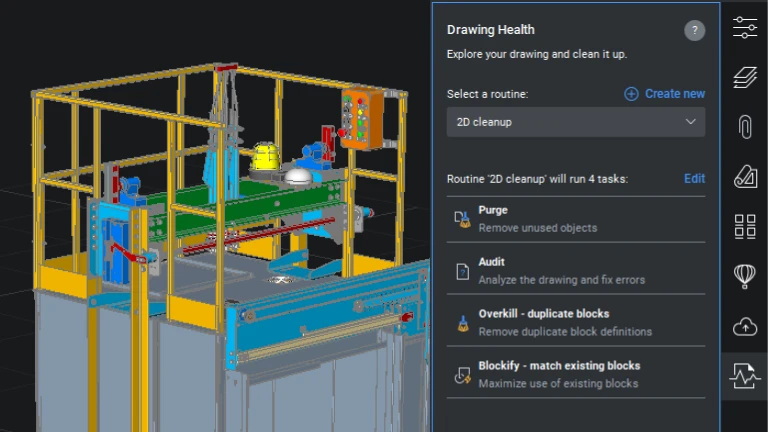Expand the '2D cleanup' routine dropdown
The height and width of the screenshot is (432, 768).
[575, 122]
